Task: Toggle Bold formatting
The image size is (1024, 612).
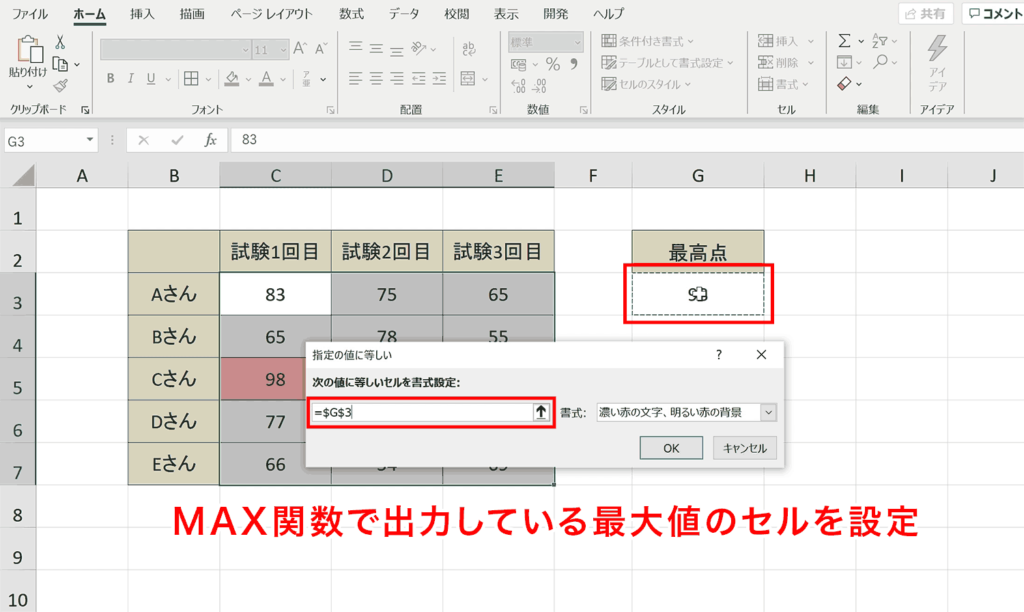Action: click(110, 79)
